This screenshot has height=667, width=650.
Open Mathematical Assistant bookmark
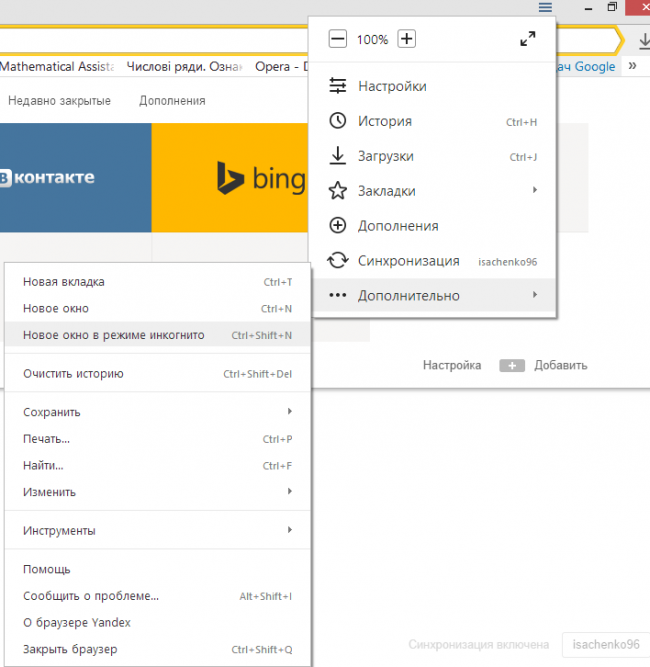[x=57, y=66]
